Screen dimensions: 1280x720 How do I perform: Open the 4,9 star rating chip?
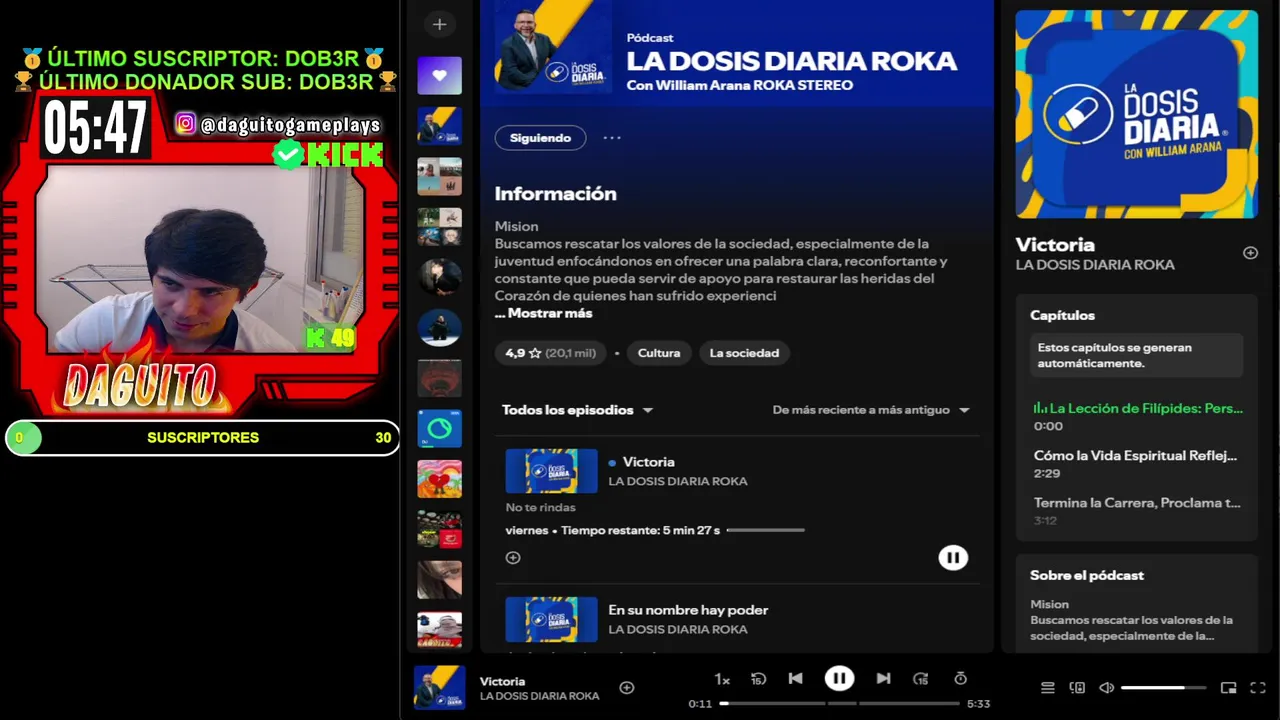coord(550,353)
